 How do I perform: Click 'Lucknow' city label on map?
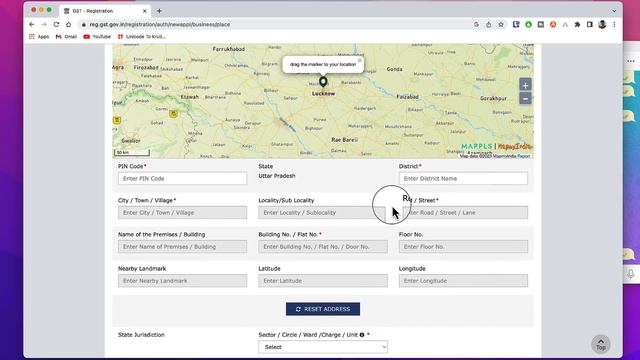tap(323, 94)
